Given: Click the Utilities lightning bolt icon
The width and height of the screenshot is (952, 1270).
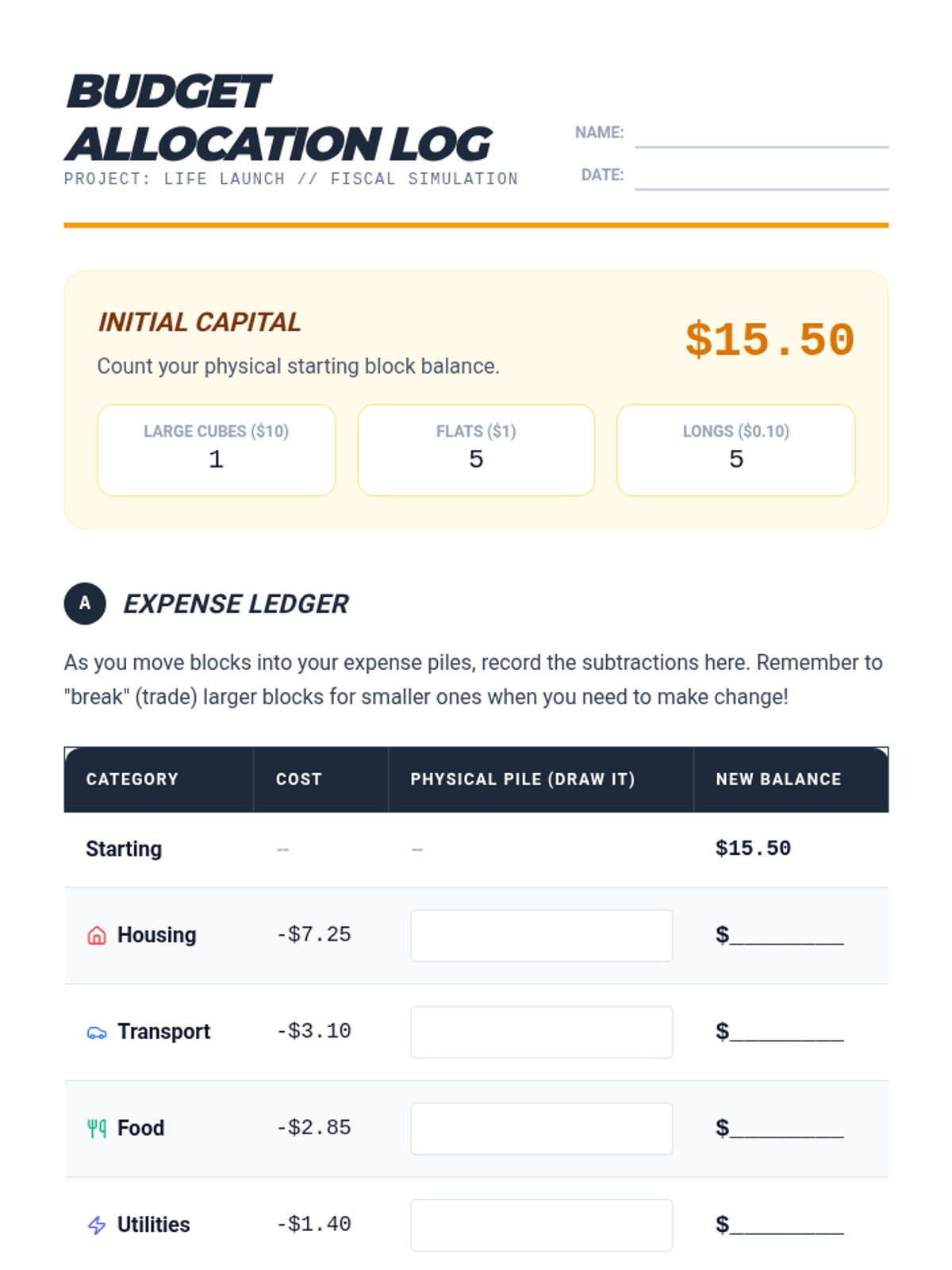Looking at the screenshot, I should pyautogui.click(x=97, y=1226).
